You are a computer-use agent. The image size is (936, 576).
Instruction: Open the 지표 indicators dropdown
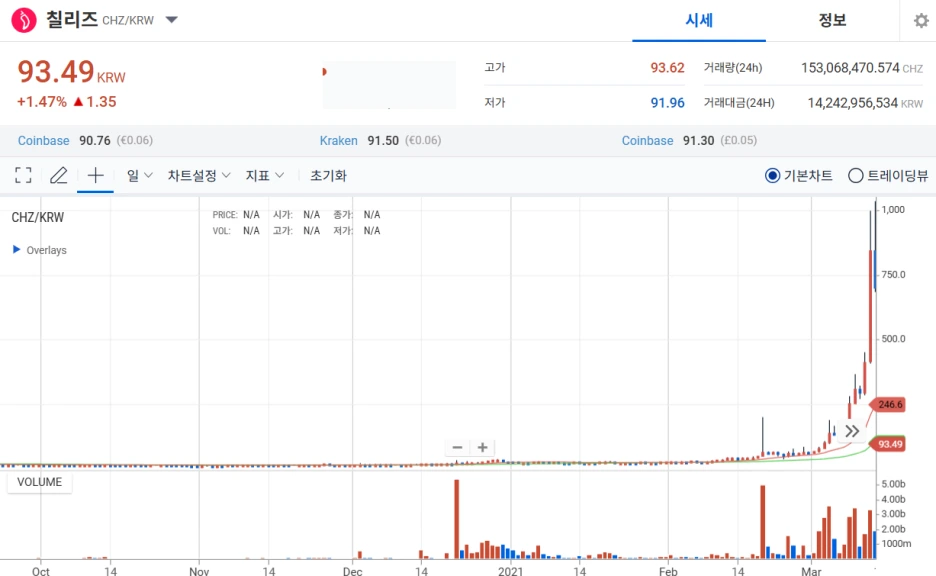[x=264, y=175]
